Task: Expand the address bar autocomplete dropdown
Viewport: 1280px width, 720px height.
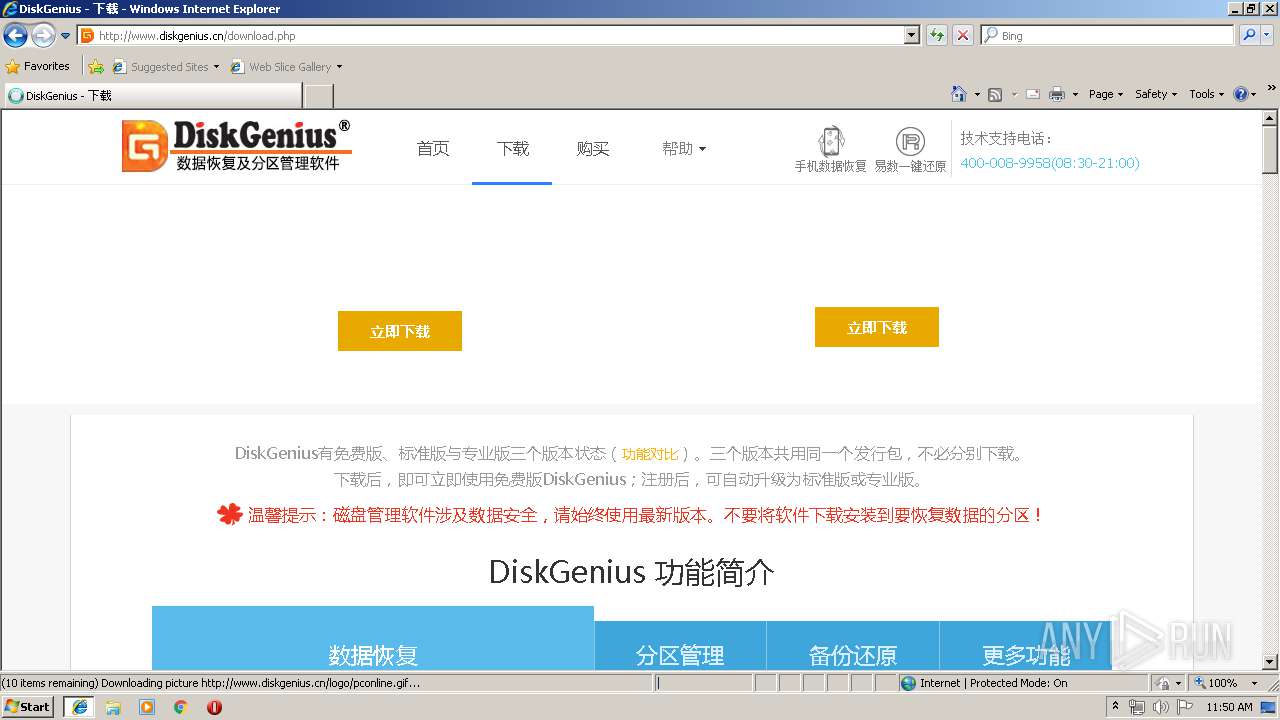Action: point(912,35)
